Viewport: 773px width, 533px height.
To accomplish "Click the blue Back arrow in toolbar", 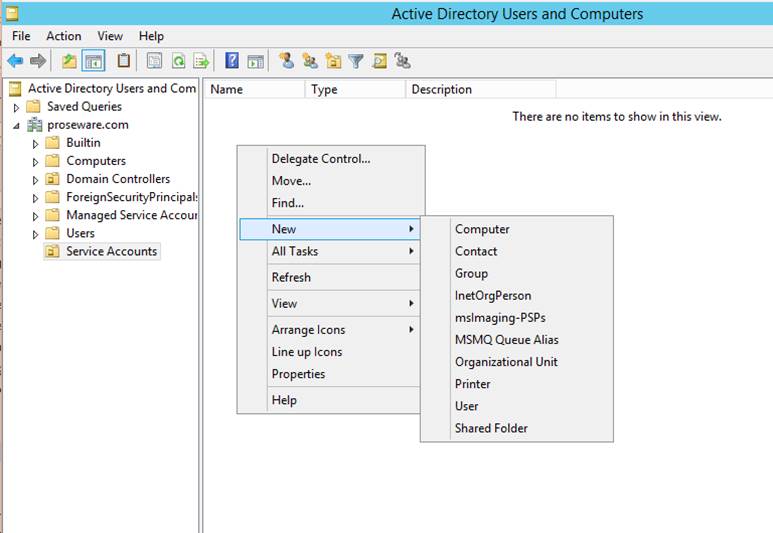I will 15,61.
